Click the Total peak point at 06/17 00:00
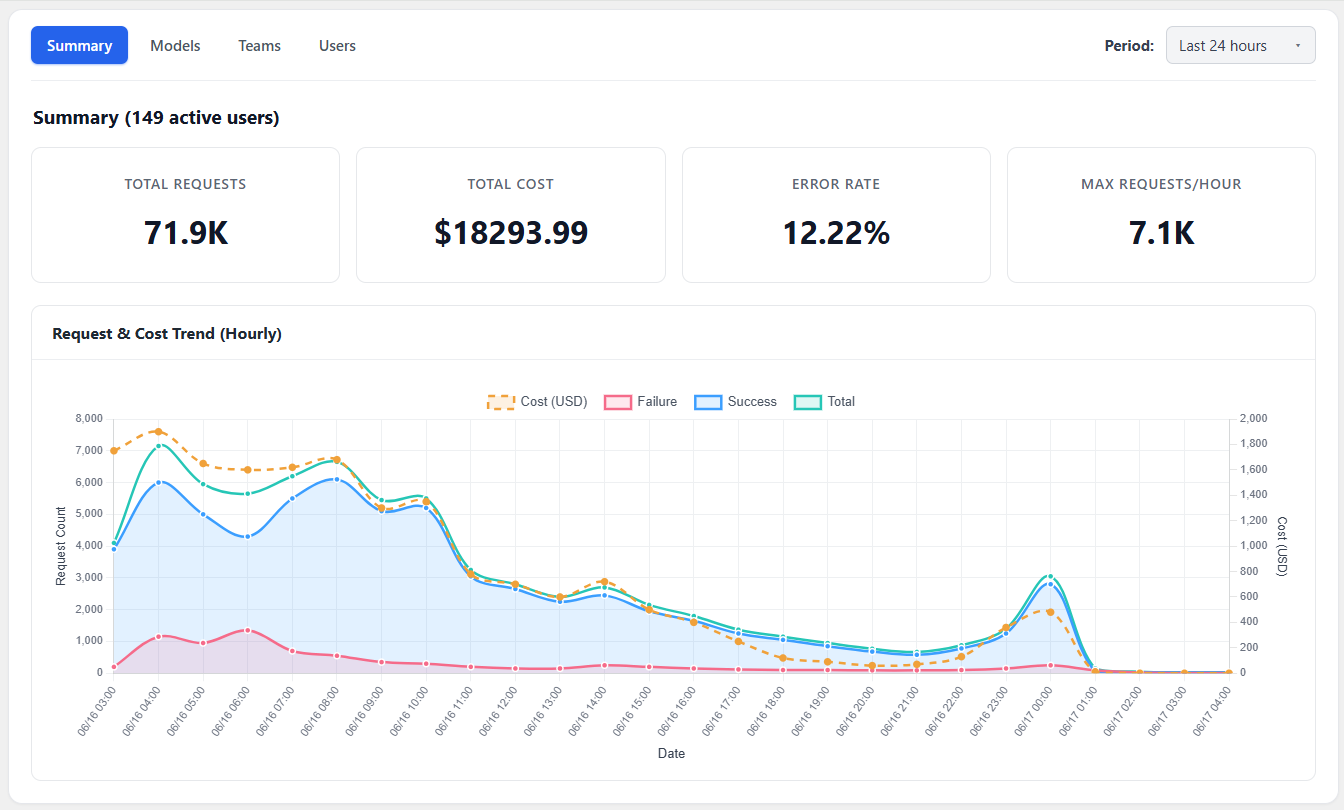 point(1050,577)
